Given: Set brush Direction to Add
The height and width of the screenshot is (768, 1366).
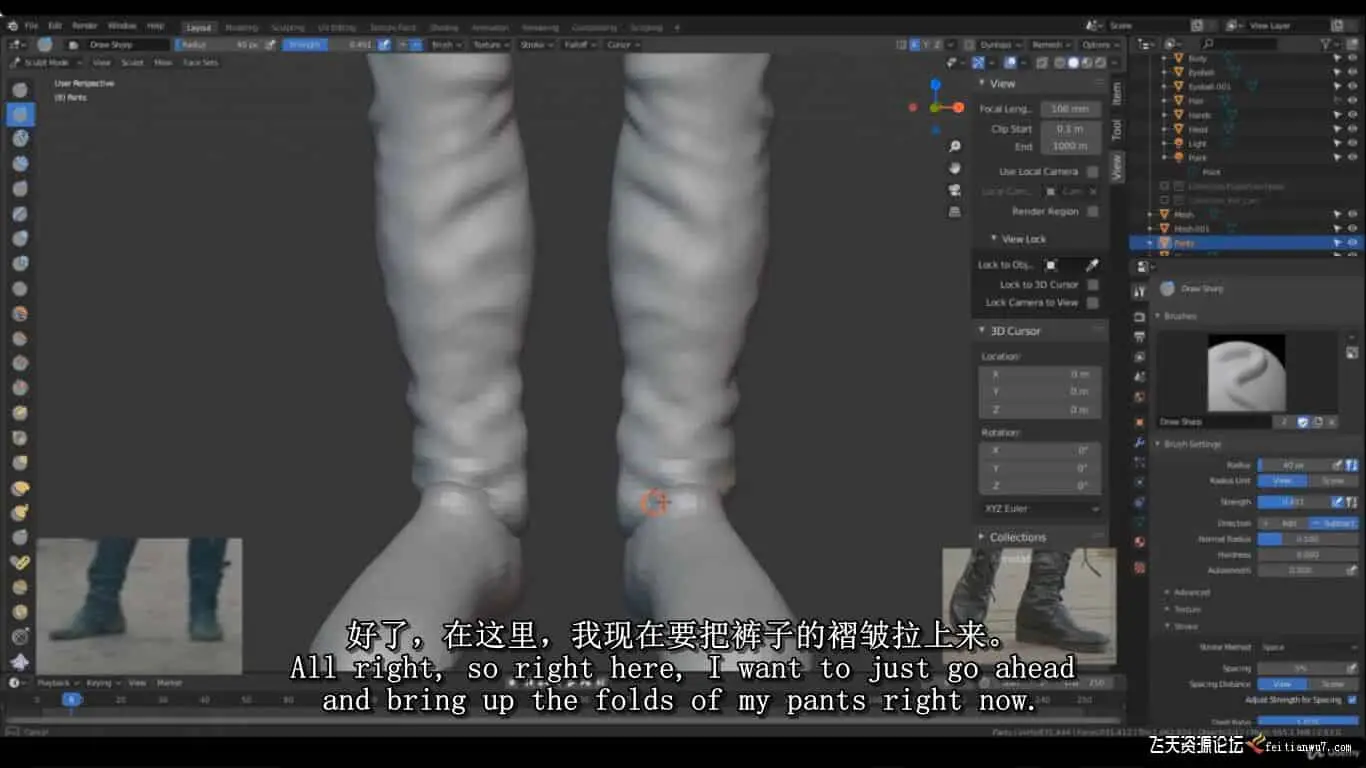Looking at the screenshot, I should click(1283, 523).
